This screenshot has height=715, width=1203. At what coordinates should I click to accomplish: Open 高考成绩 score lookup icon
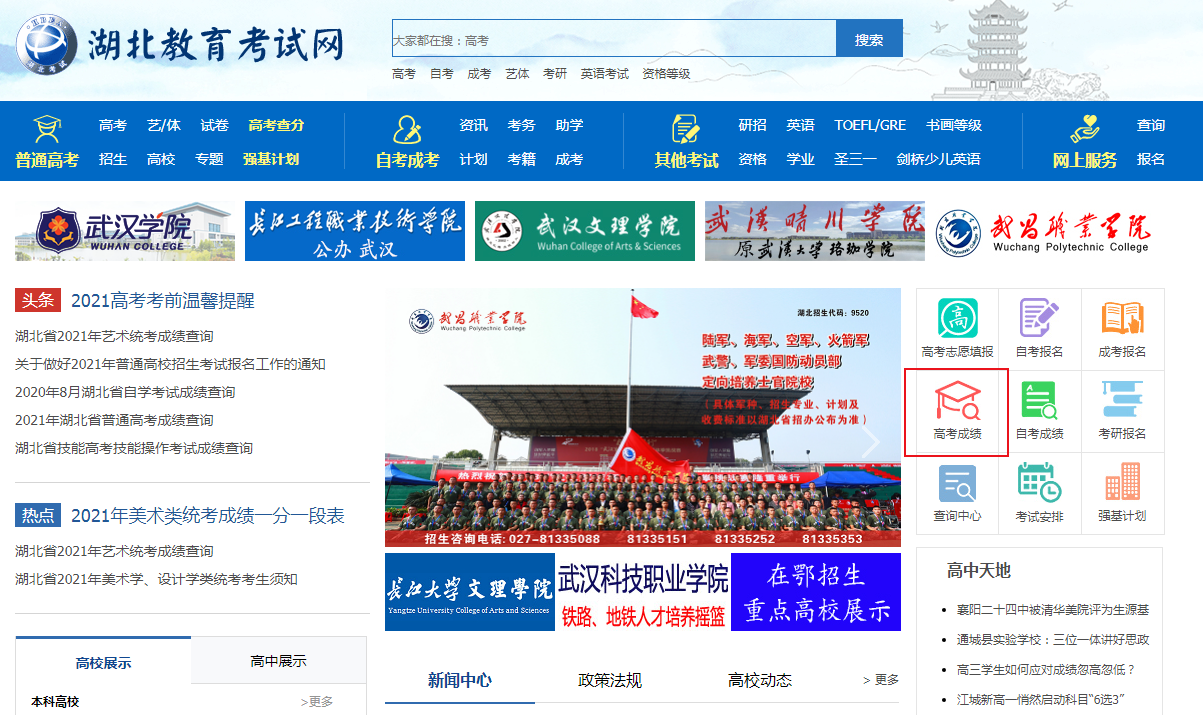coord(955,410)
